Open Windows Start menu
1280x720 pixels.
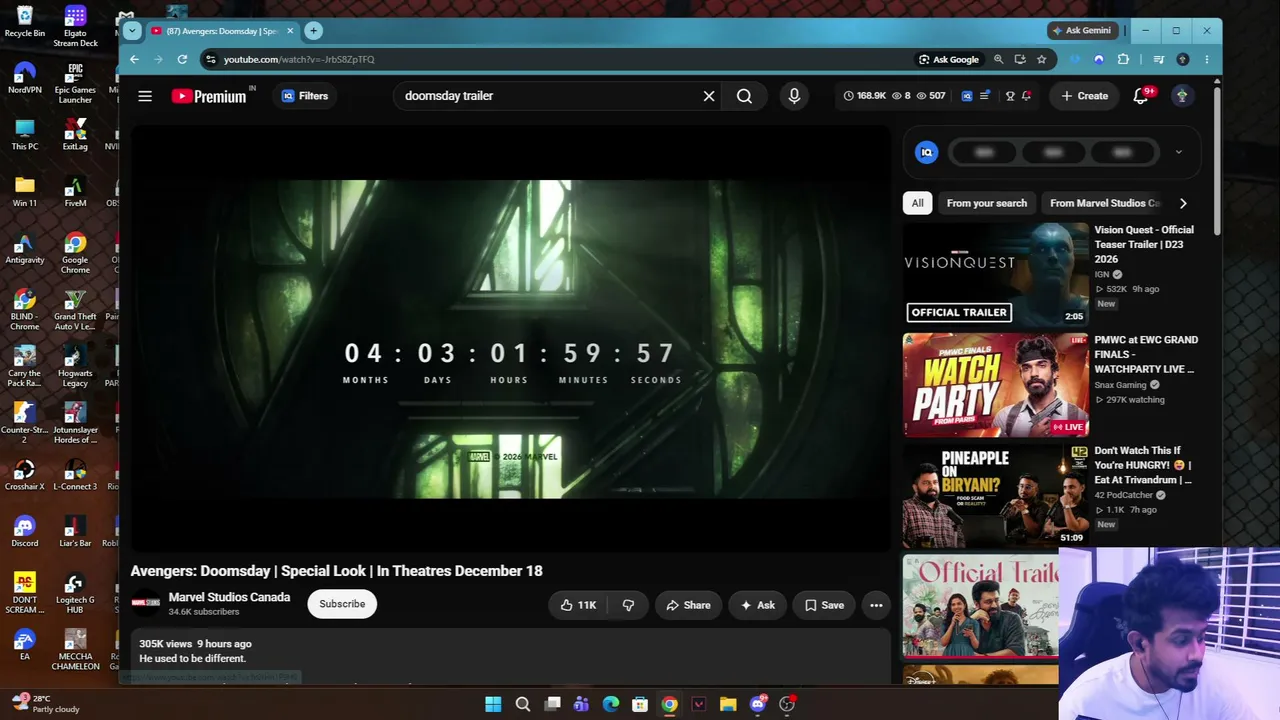click(x=493, y=704)
